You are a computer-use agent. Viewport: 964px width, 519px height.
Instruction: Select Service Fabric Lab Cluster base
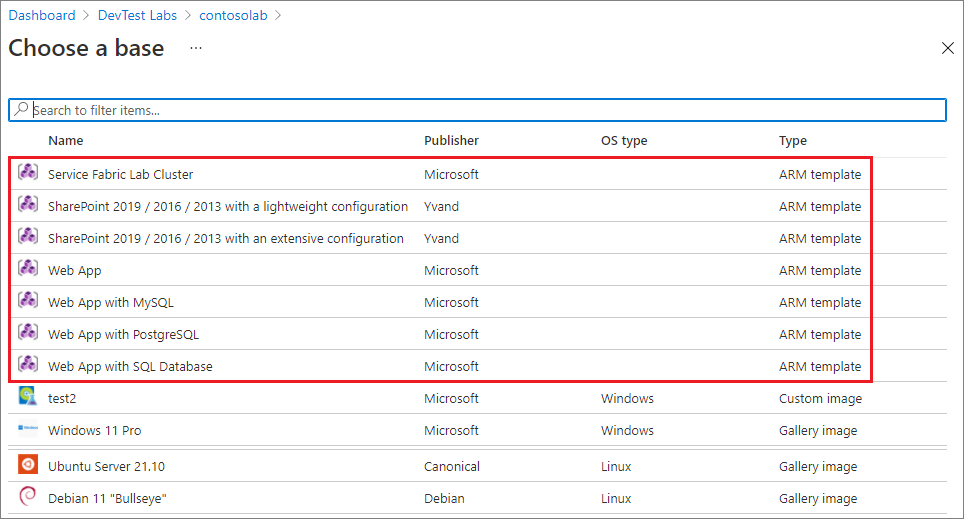(120, 175)
